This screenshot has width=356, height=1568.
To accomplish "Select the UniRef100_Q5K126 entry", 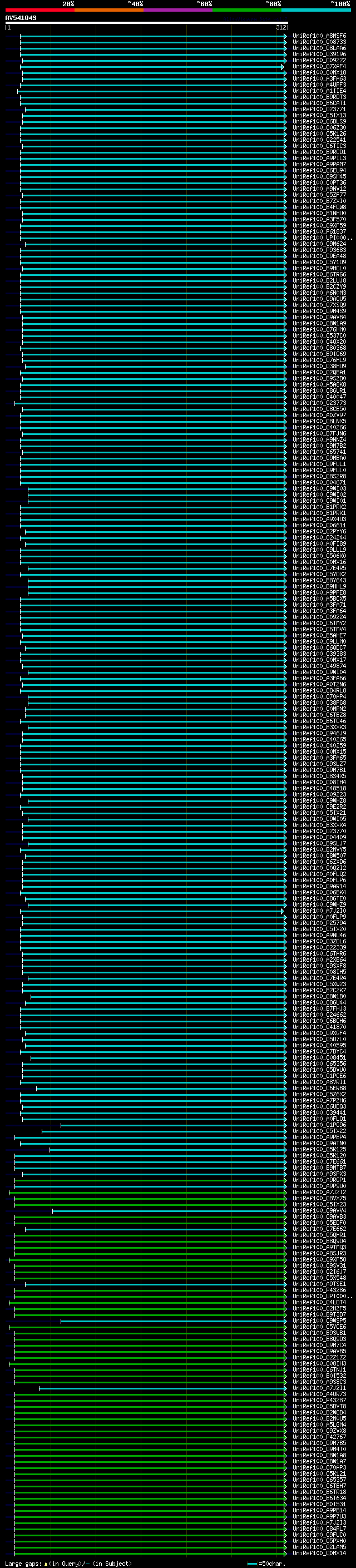I will point(319,134).
